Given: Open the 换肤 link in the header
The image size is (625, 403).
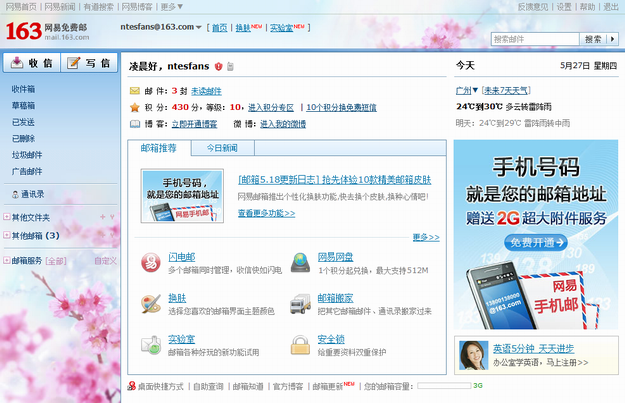Looking at the screenshot, I should click(243, 28).
